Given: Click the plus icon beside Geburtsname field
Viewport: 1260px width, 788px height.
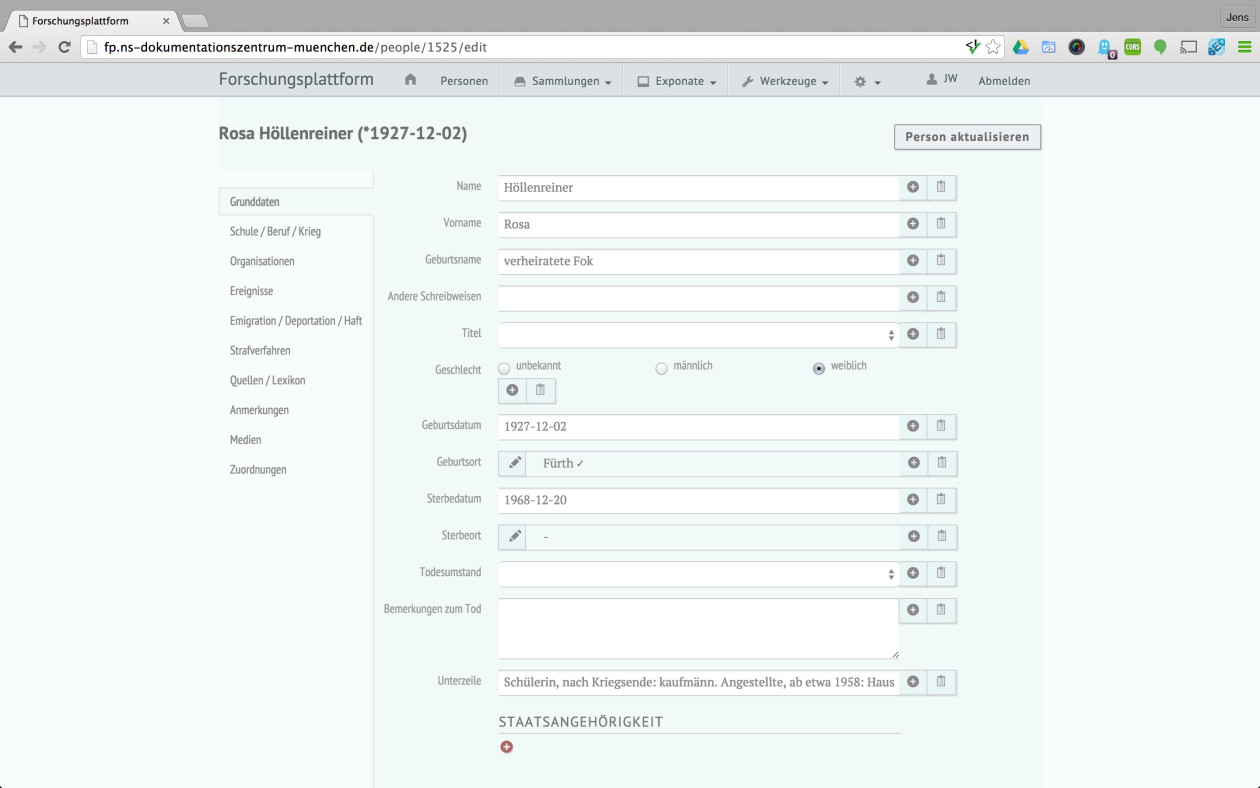Looking at the screenshot, I should pos(913,261).
